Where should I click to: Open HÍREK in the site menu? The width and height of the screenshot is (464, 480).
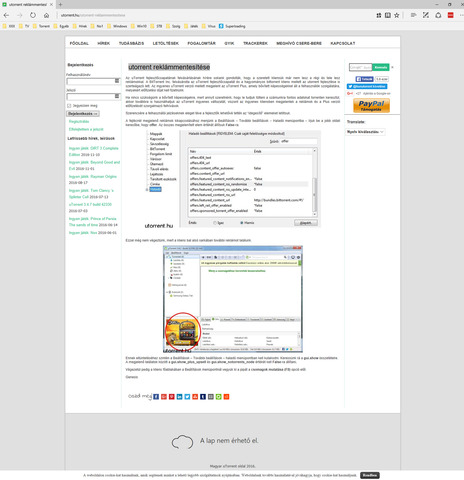104,43
